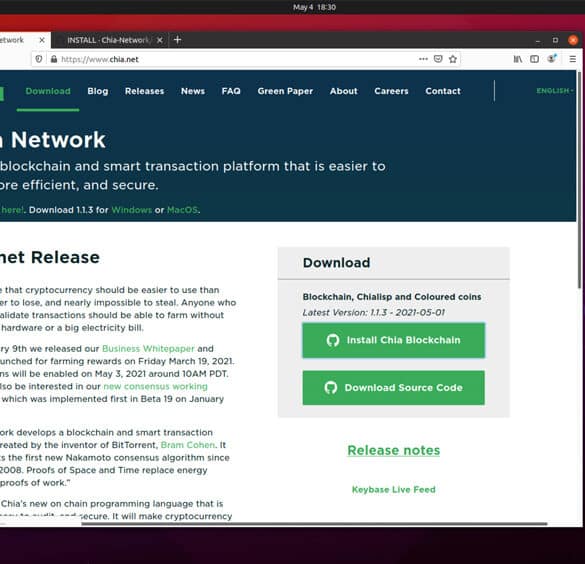
Task: Click the Latest Version 1.1.3 text
Action: (x=373, y=313)
